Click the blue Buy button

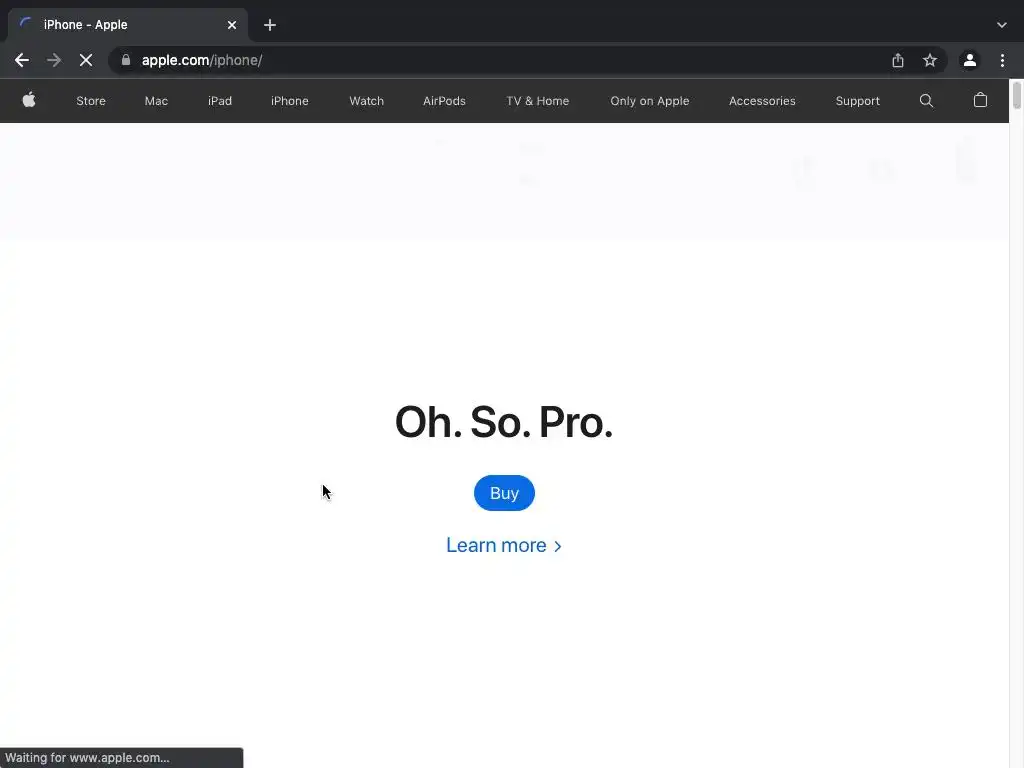[x=504, y=493]
